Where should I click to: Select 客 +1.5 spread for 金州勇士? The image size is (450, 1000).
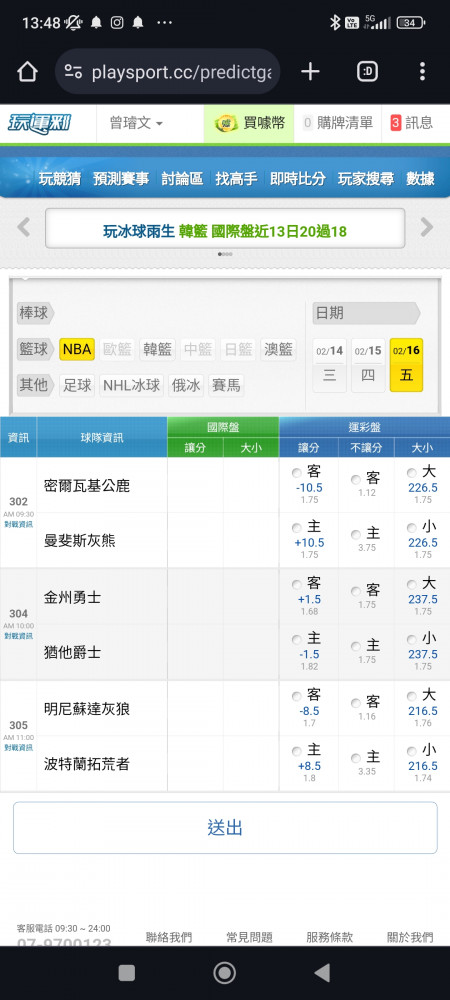click(x=296, y=585)
